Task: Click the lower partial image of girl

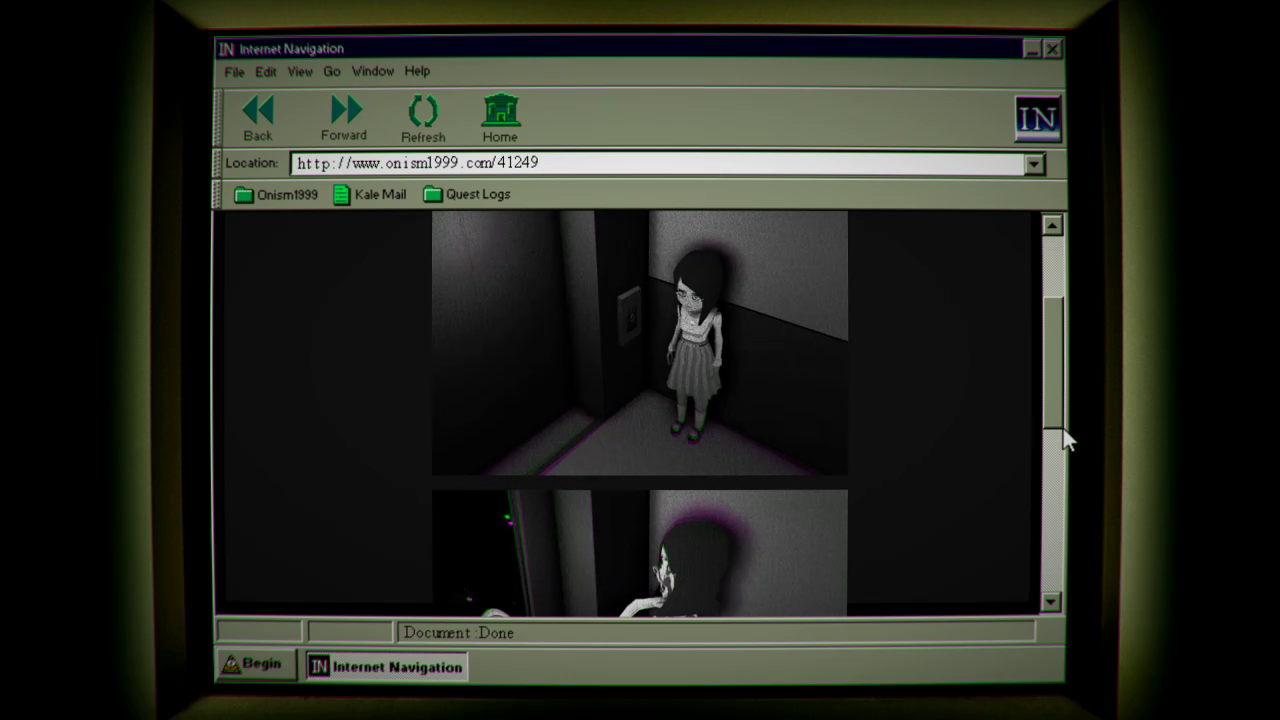Action: pos(640,553)
